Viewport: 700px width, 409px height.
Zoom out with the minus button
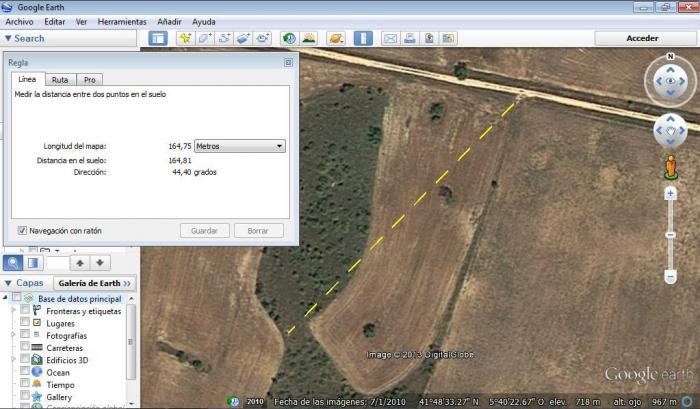tap(670, 277)
